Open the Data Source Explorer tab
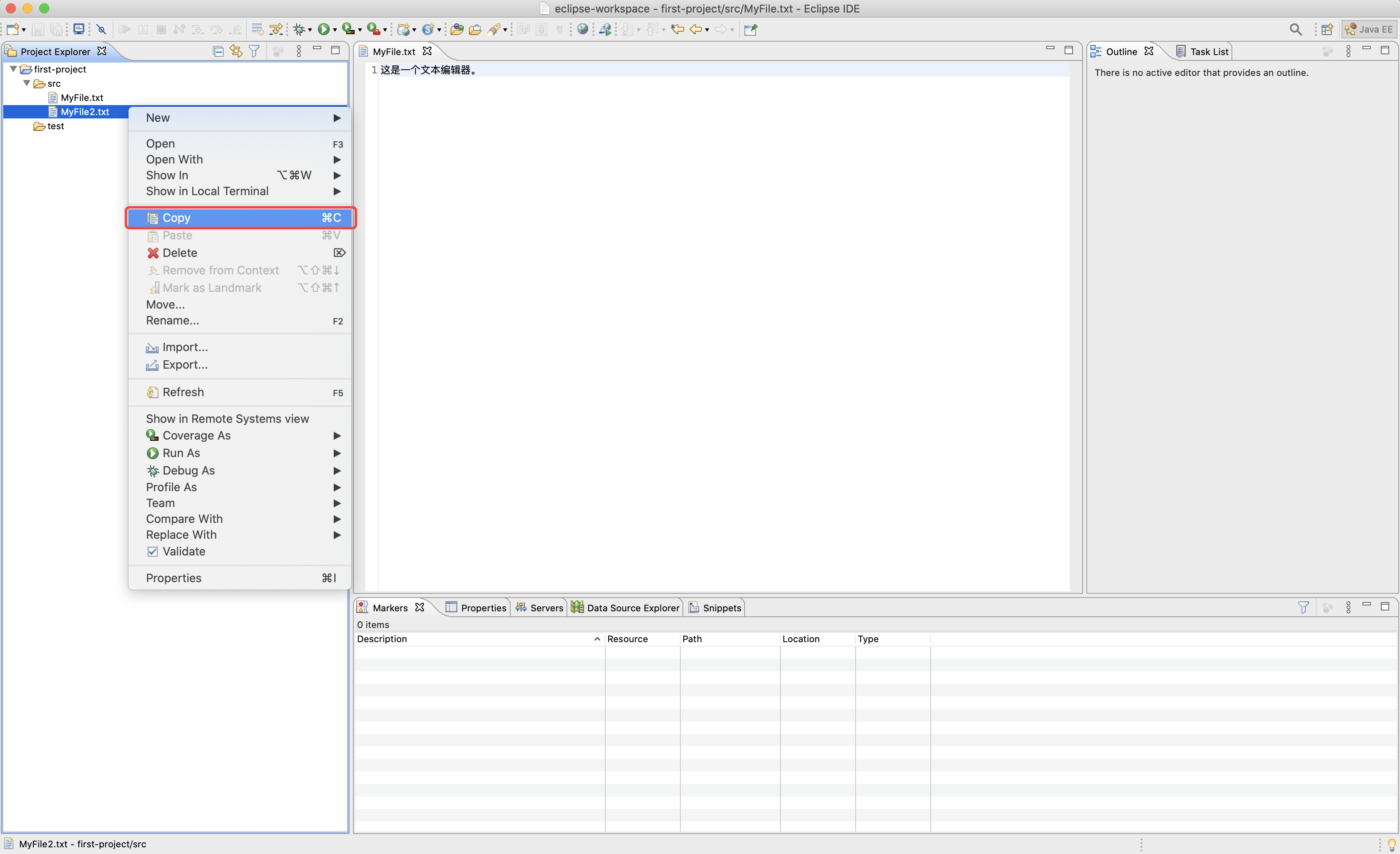The image size is (1400, 854). point(625,608)
